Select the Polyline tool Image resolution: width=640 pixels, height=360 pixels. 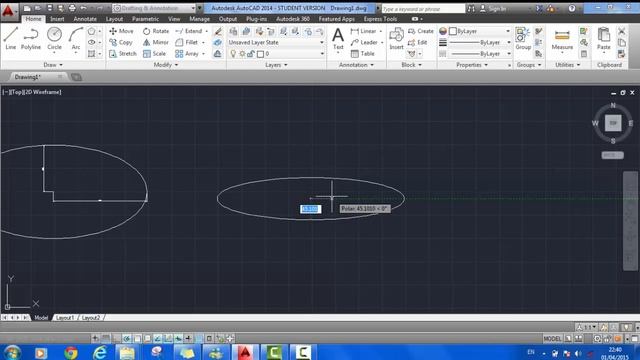(31, 38)
